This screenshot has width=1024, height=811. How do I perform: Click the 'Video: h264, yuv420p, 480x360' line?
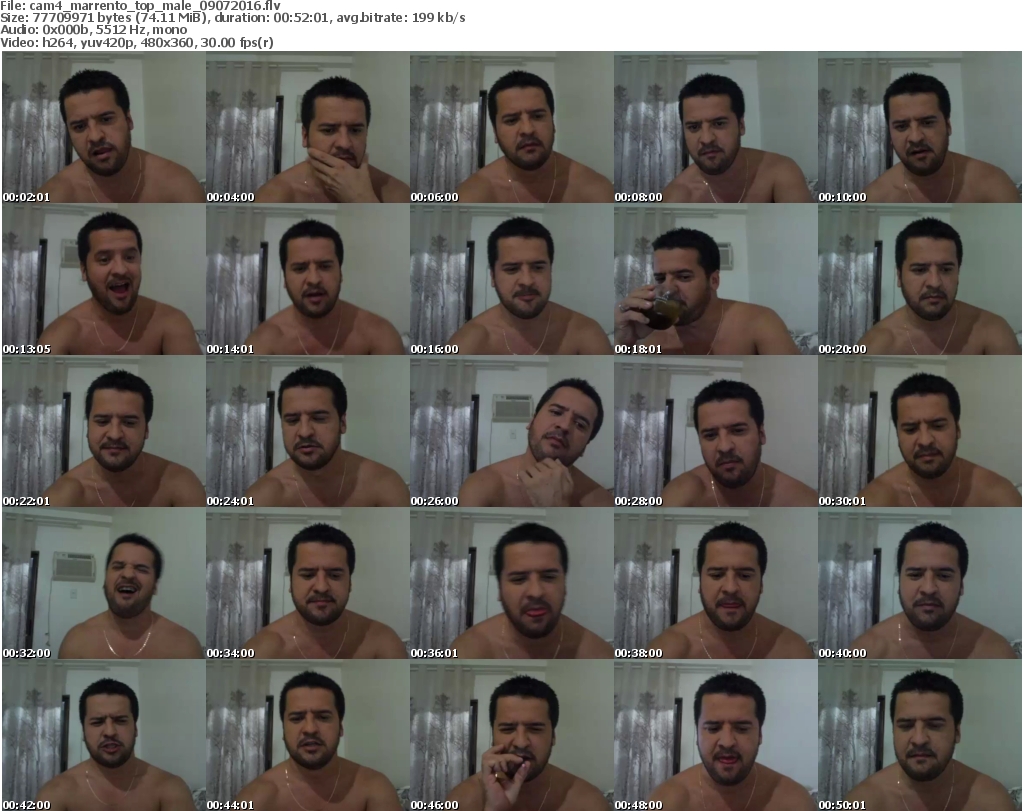pos(136,42)
